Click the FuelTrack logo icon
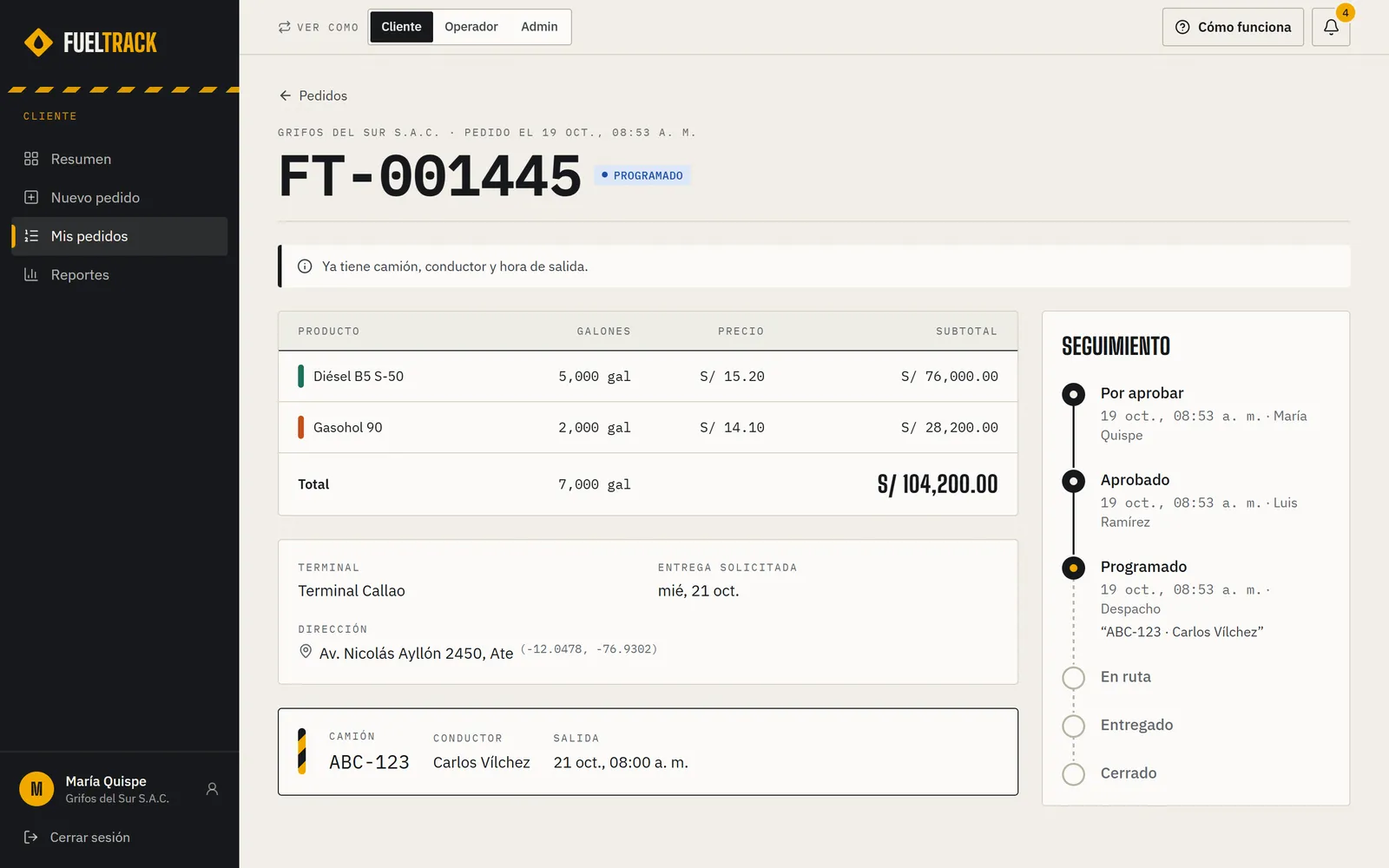 [x=38, y=42]
